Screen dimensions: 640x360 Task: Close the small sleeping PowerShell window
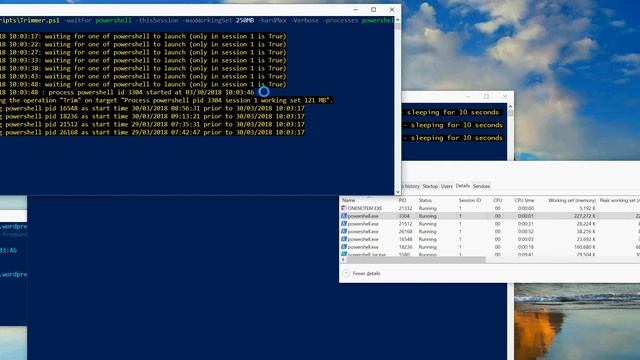[x=504, y=96]
